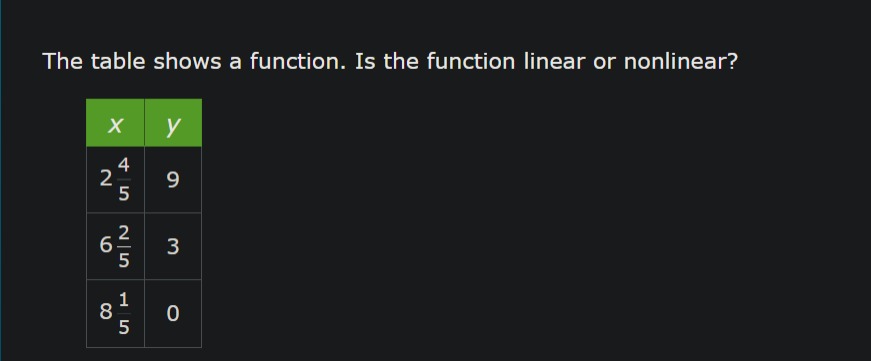Screen dimensions: 871x361
Task: Select the y value 9 cell
Action: (173, 179)
